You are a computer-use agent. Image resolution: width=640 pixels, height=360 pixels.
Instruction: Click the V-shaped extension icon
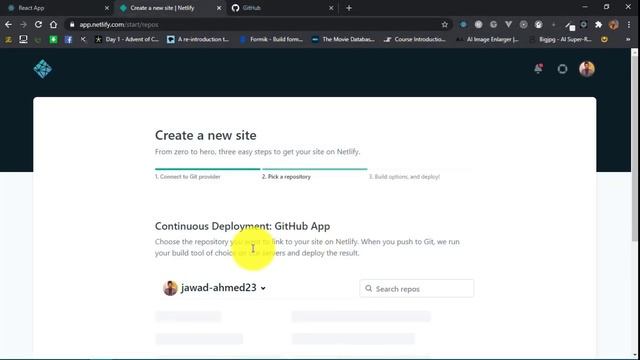pyautogui.click(x=509, y=24)
